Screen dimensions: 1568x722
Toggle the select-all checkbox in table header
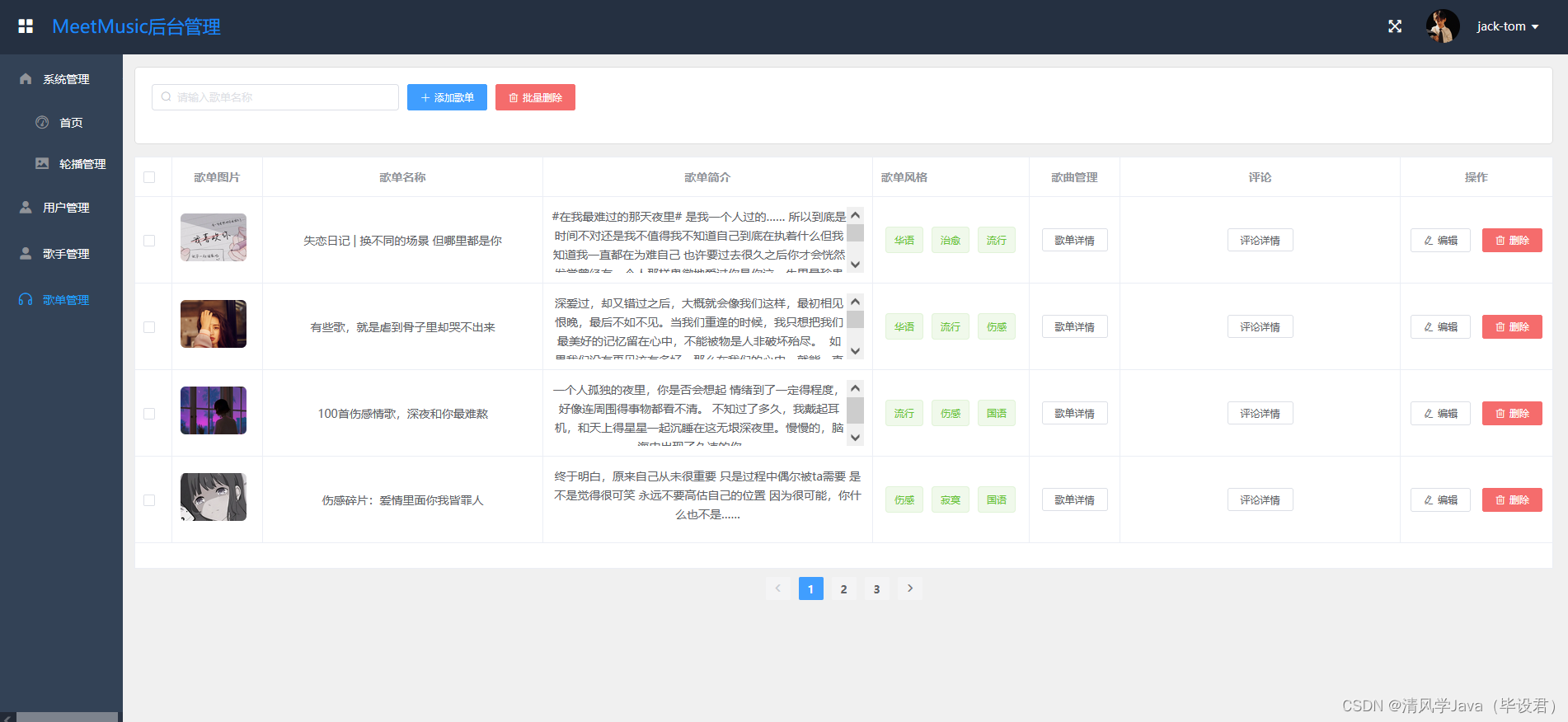(149, 177)
